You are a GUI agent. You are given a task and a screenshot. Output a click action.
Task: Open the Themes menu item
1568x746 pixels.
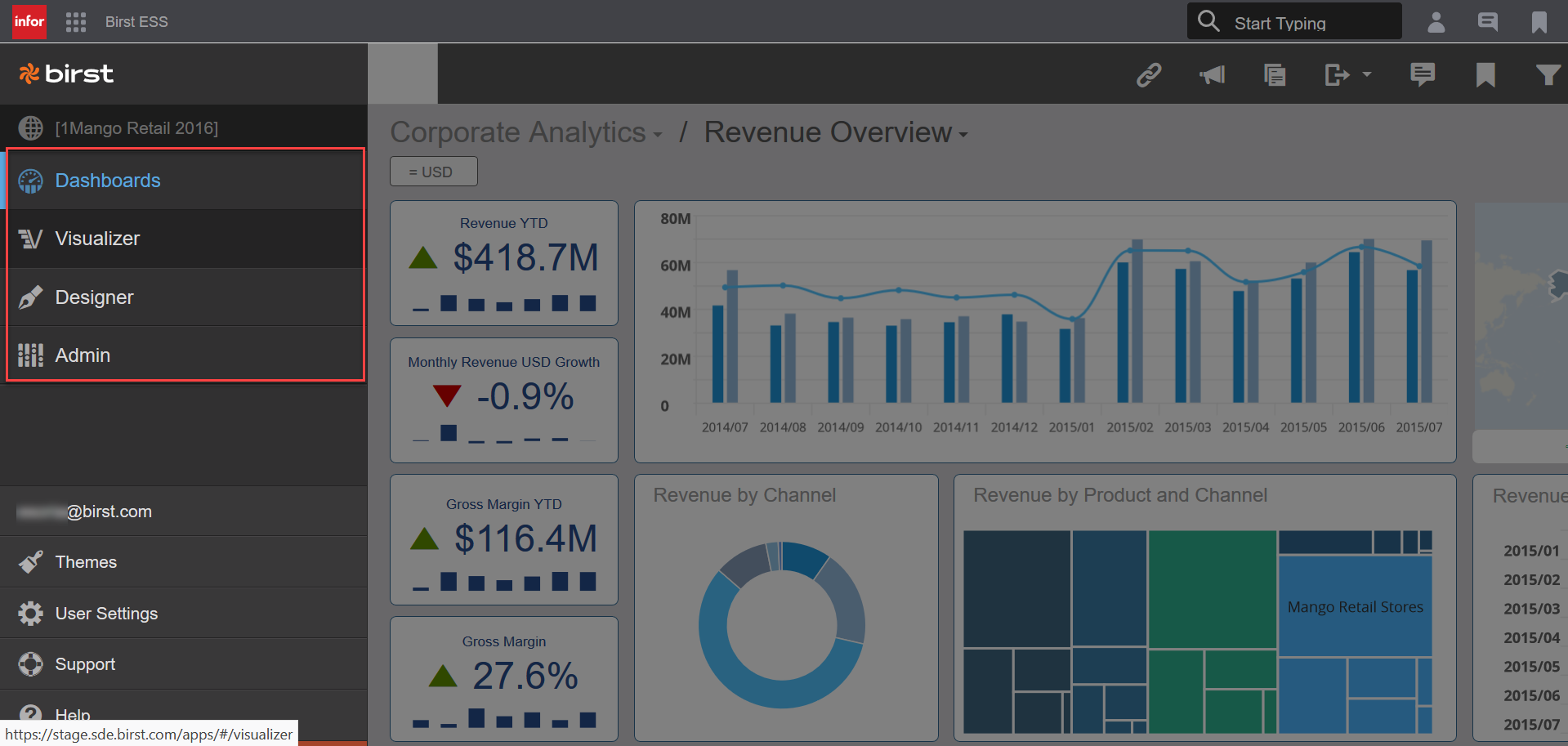pyautogui.click(x=183, y=562)
